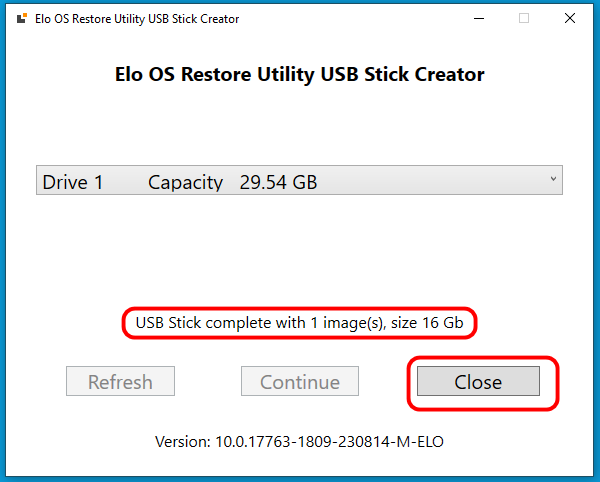Click the Elo app icon in title bar

tap(22, 18)
